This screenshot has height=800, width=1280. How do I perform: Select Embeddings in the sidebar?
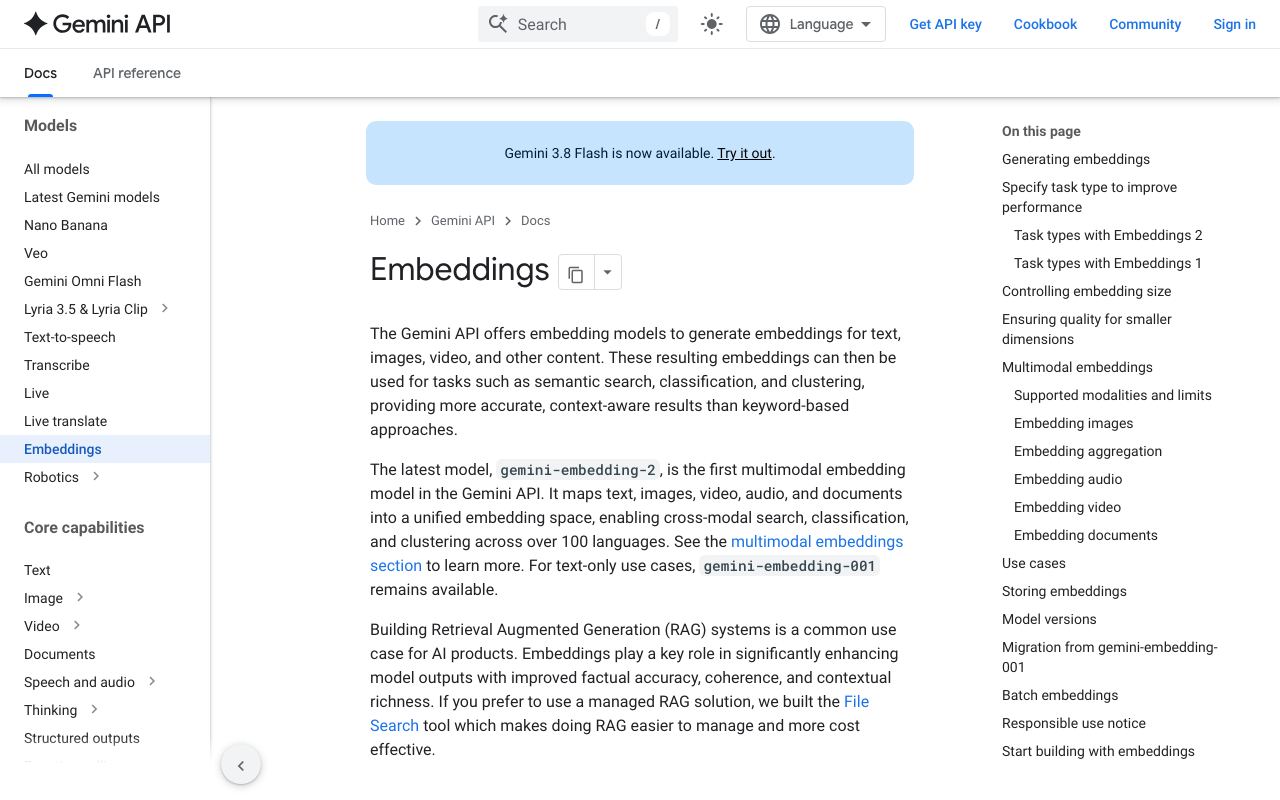(x=105, y=449)
